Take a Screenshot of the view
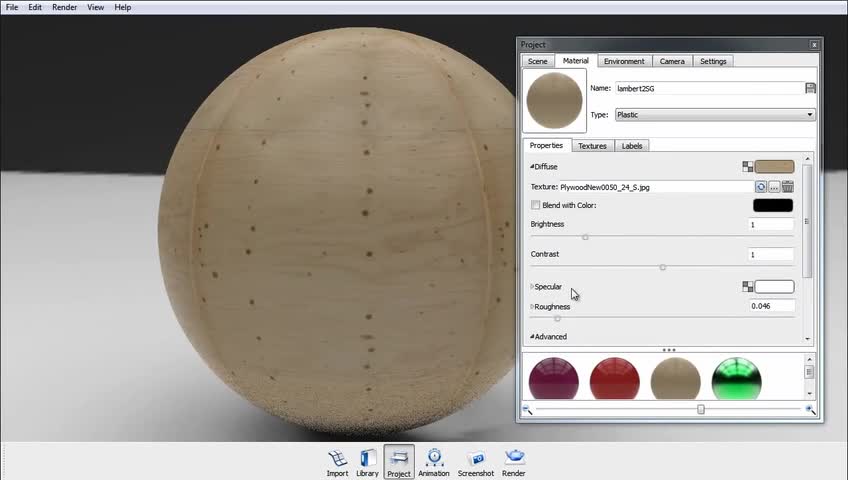The image size is (848, 480). pyautogui.click(x=476, y=463)
